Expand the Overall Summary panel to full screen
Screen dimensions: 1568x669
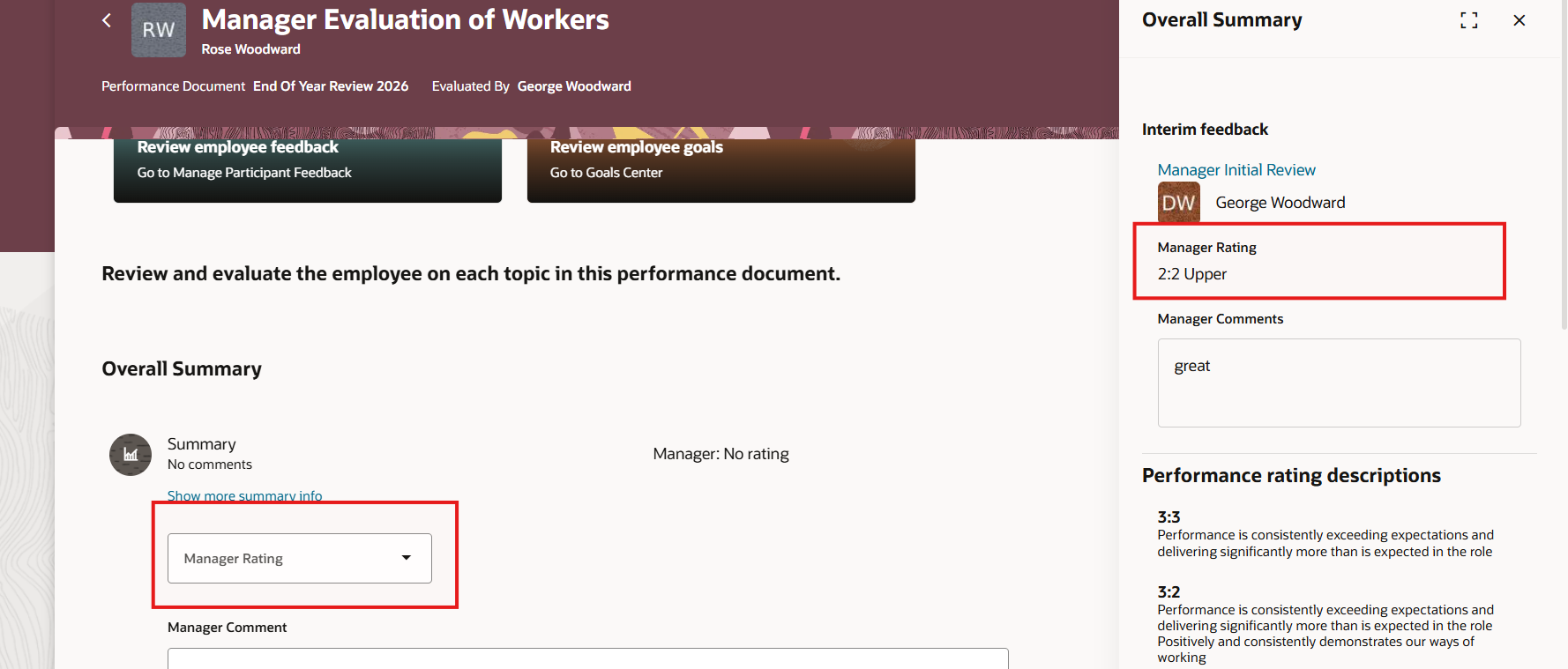[x=1468, y=20]
